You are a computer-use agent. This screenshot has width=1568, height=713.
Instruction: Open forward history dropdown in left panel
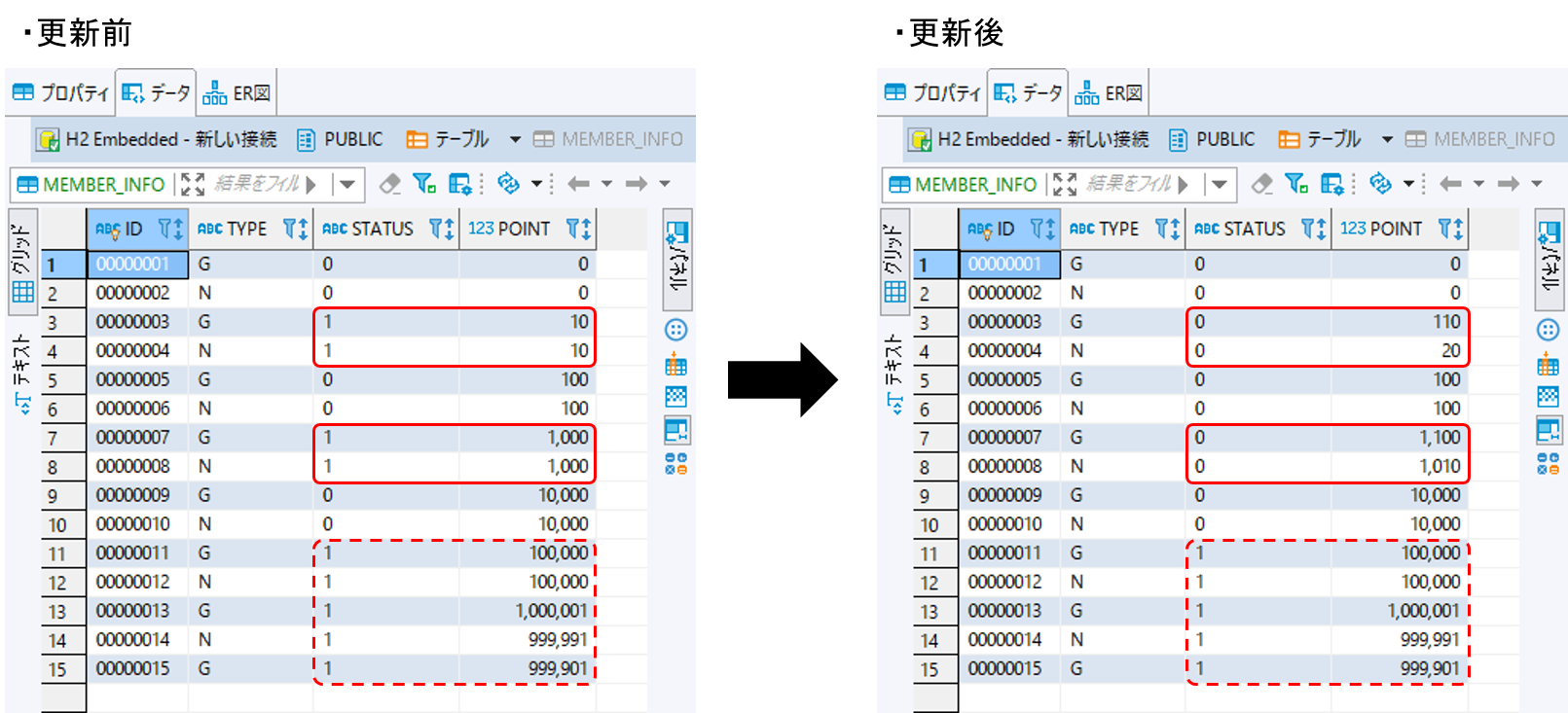click(665, 183)
